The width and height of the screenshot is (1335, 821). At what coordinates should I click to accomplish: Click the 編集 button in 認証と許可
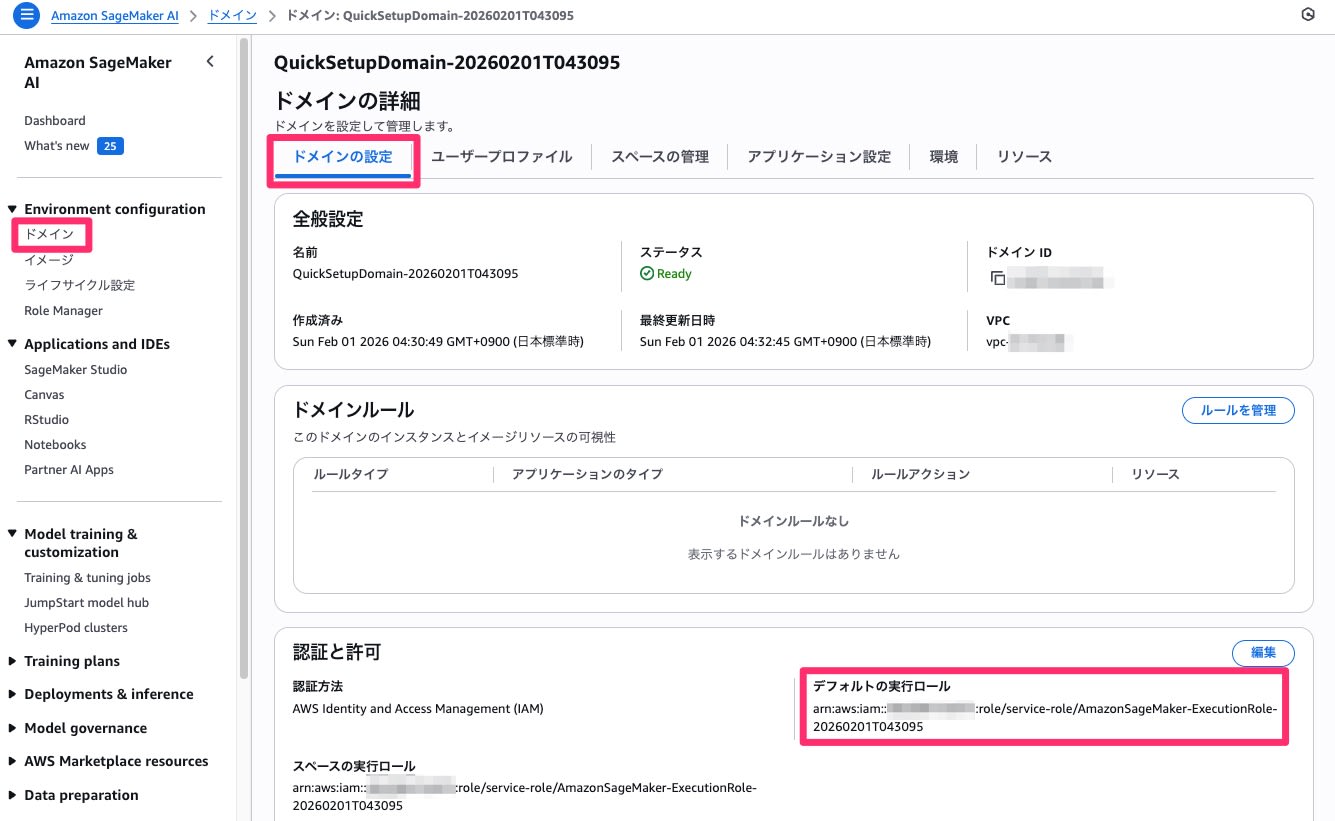tap(1263, 653)
